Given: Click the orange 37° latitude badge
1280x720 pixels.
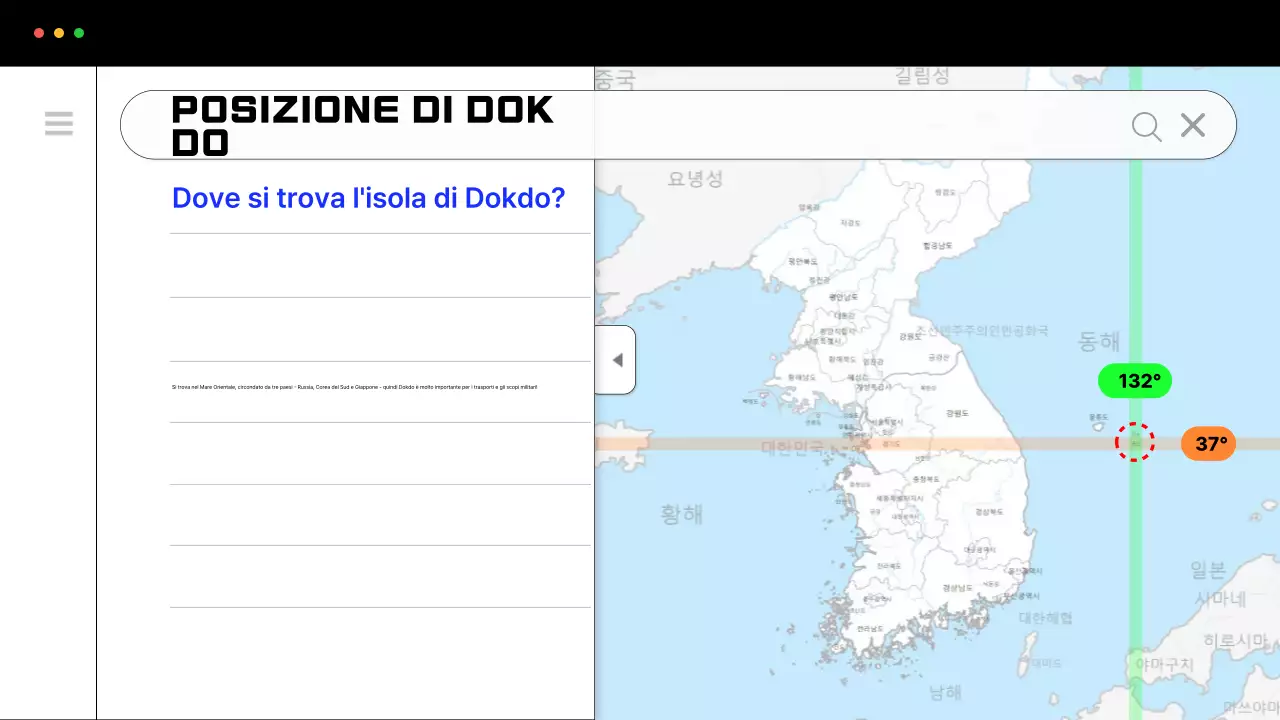Looking at the screenshot, I should 1208,443.
